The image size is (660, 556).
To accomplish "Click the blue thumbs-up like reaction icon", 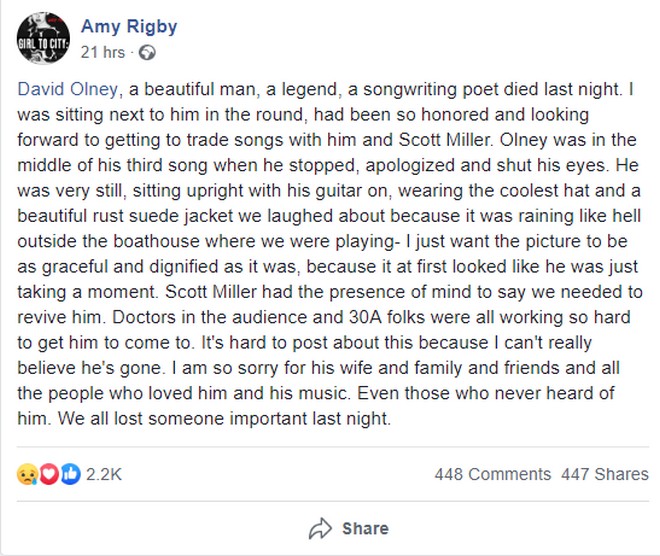I will (x=68, y=474).
